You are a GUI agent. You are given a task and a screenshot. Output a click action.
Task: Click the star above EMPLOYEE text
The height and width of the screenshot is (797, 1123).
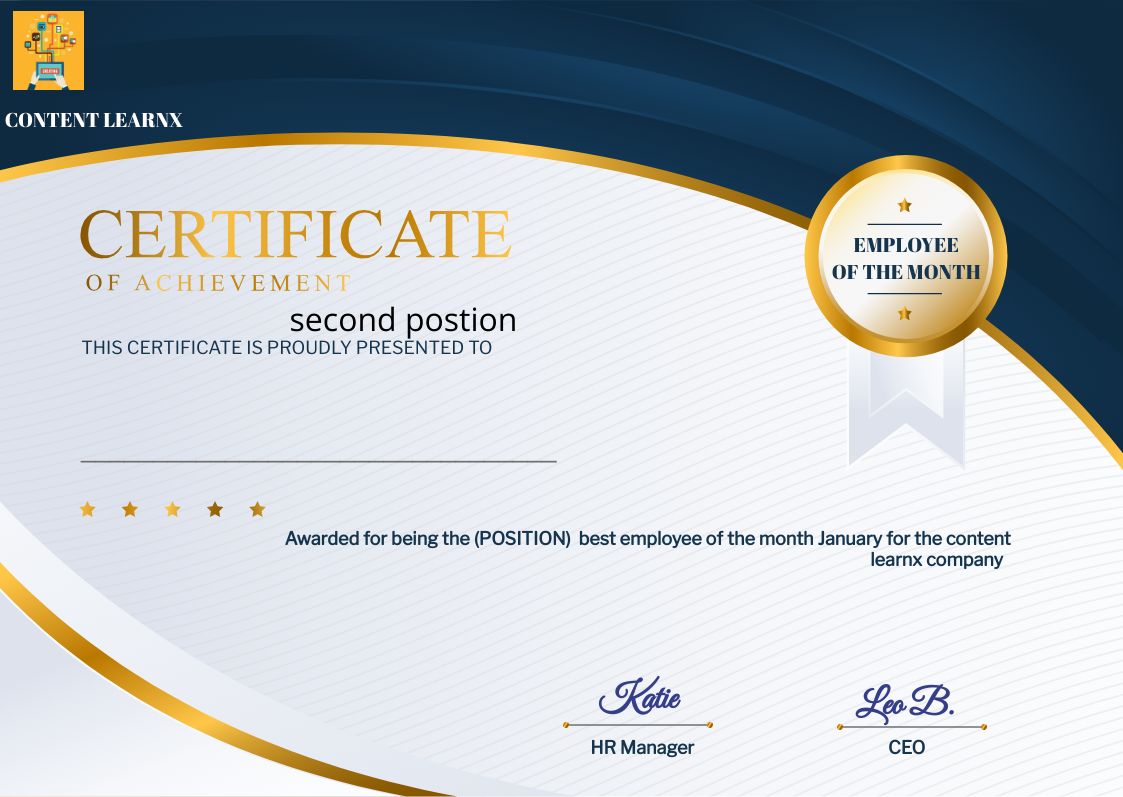coord(904,204)
